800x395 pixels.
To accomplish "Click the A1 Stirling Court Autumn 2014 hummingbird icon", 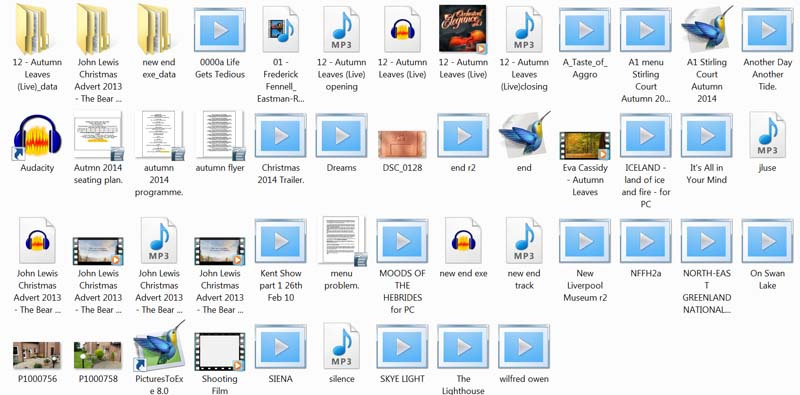I will tap(707, 28).
